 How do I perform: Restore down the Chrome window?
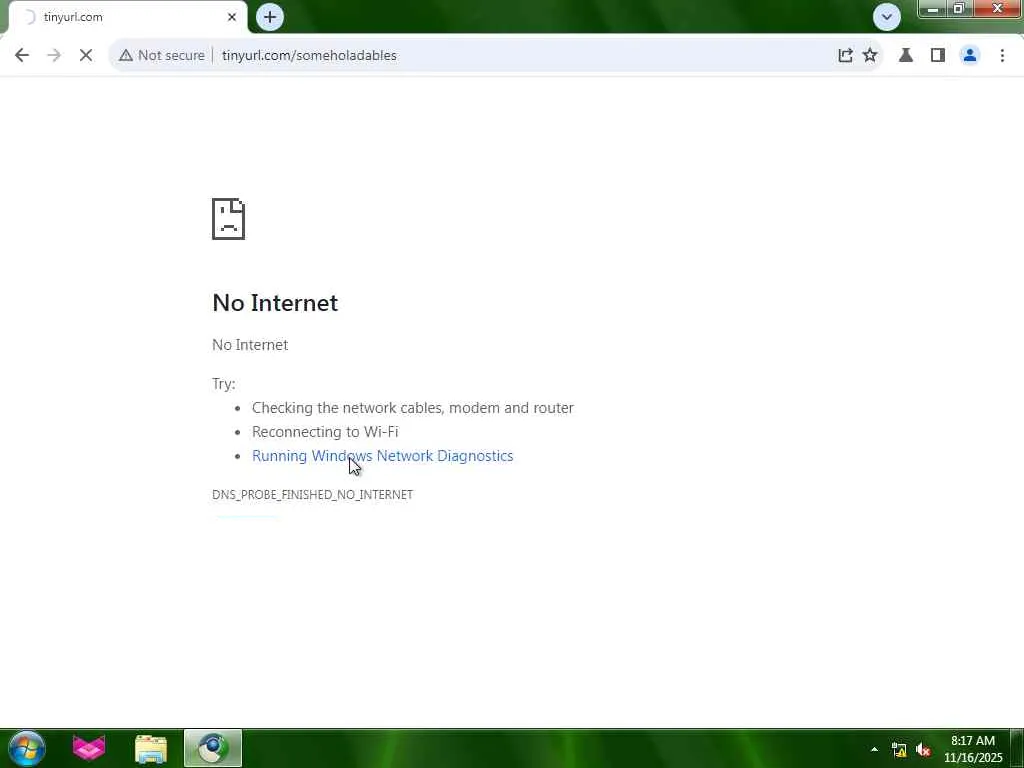(959, 8)
